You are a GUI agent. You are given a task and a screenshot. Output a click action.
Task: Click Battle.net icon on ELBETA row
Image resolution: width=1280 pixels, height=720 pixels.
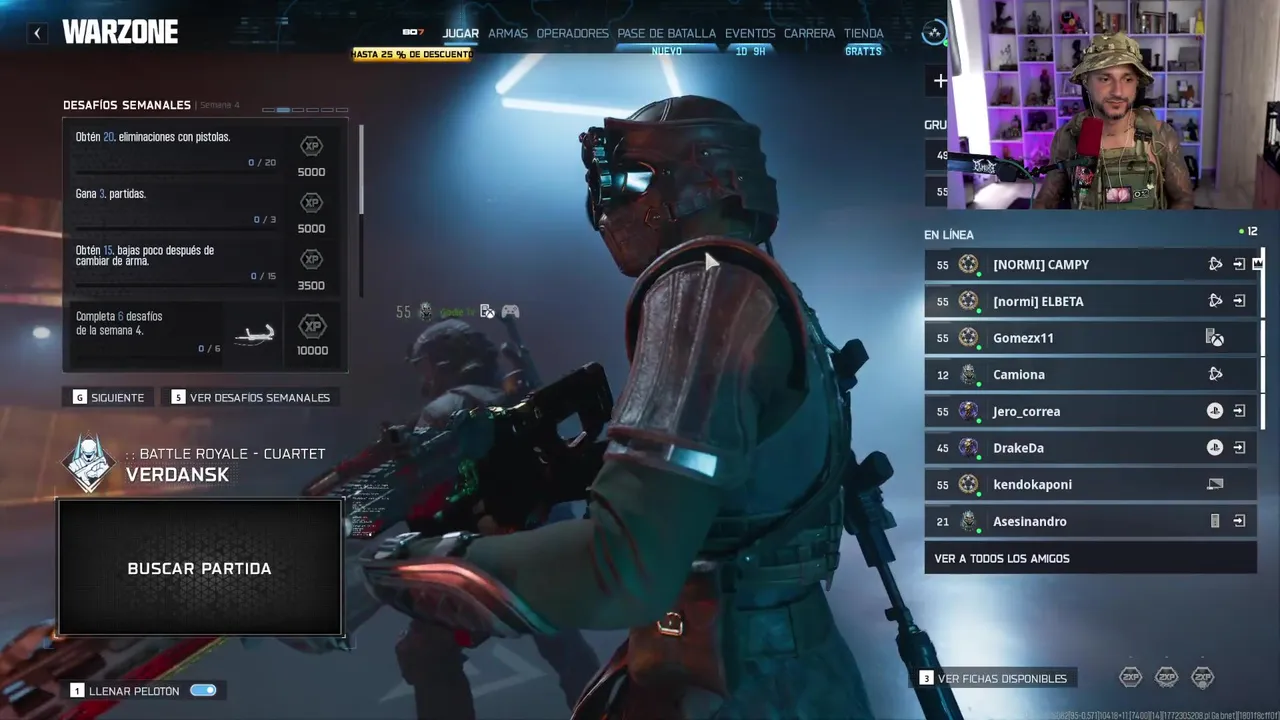click(x=1215, y=301)
